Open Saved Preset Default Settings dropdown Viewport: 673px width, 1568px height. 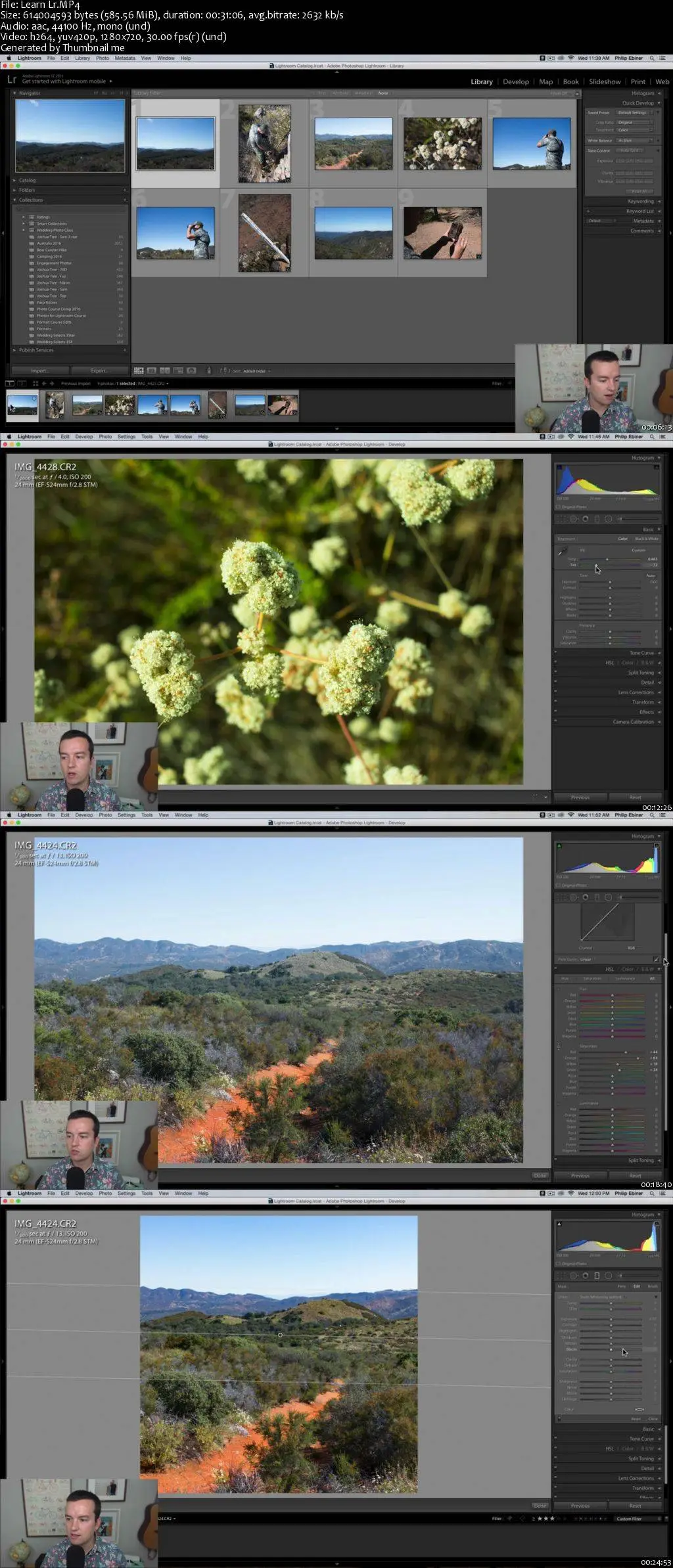pos(634,112)
